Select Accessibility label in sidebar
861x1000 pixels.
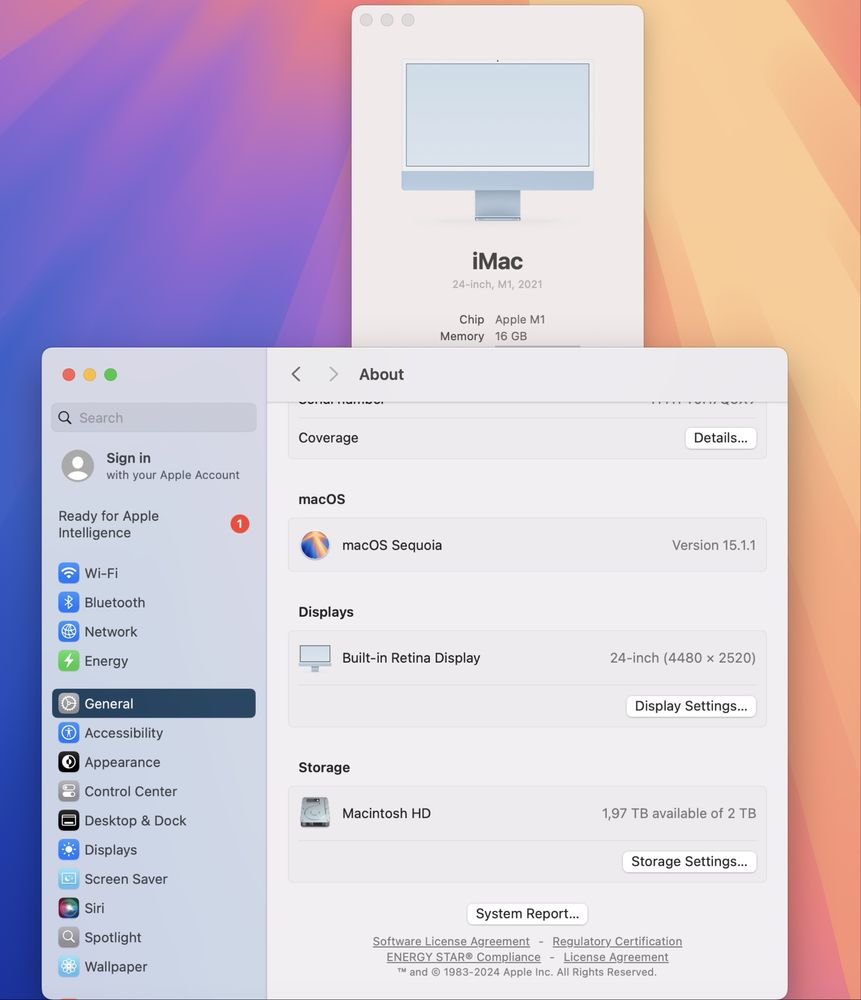click(x=124, y=733)
